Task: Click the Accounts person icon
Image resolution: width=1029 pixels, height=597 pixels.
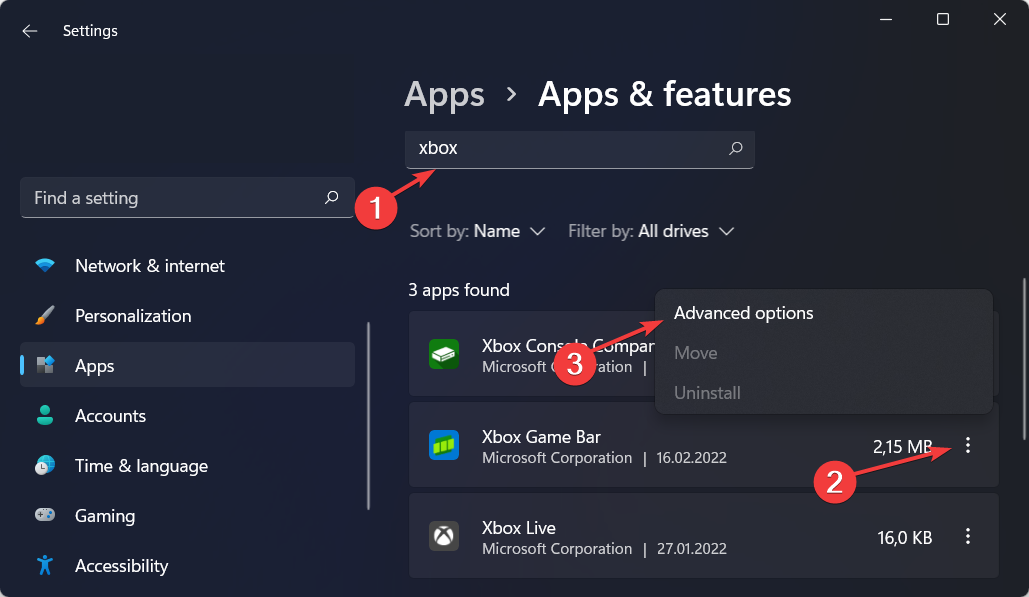Action: coord(45,415)
